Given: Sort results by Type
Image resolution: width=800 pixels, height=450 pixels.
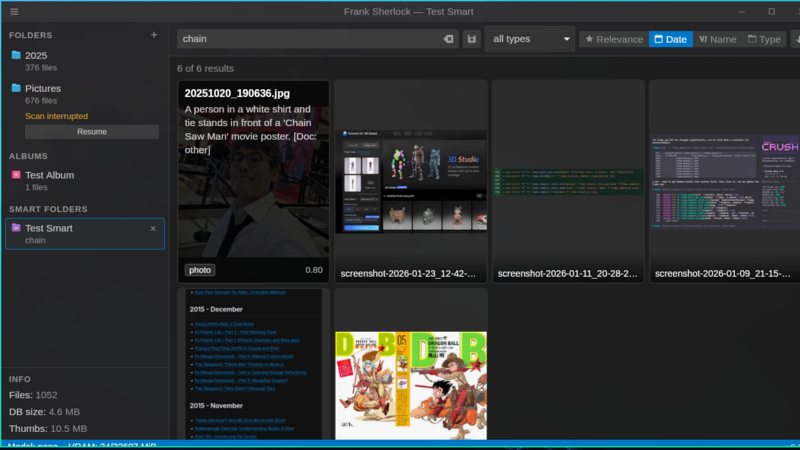Looking at the screenshot, I should click(765, 39).
